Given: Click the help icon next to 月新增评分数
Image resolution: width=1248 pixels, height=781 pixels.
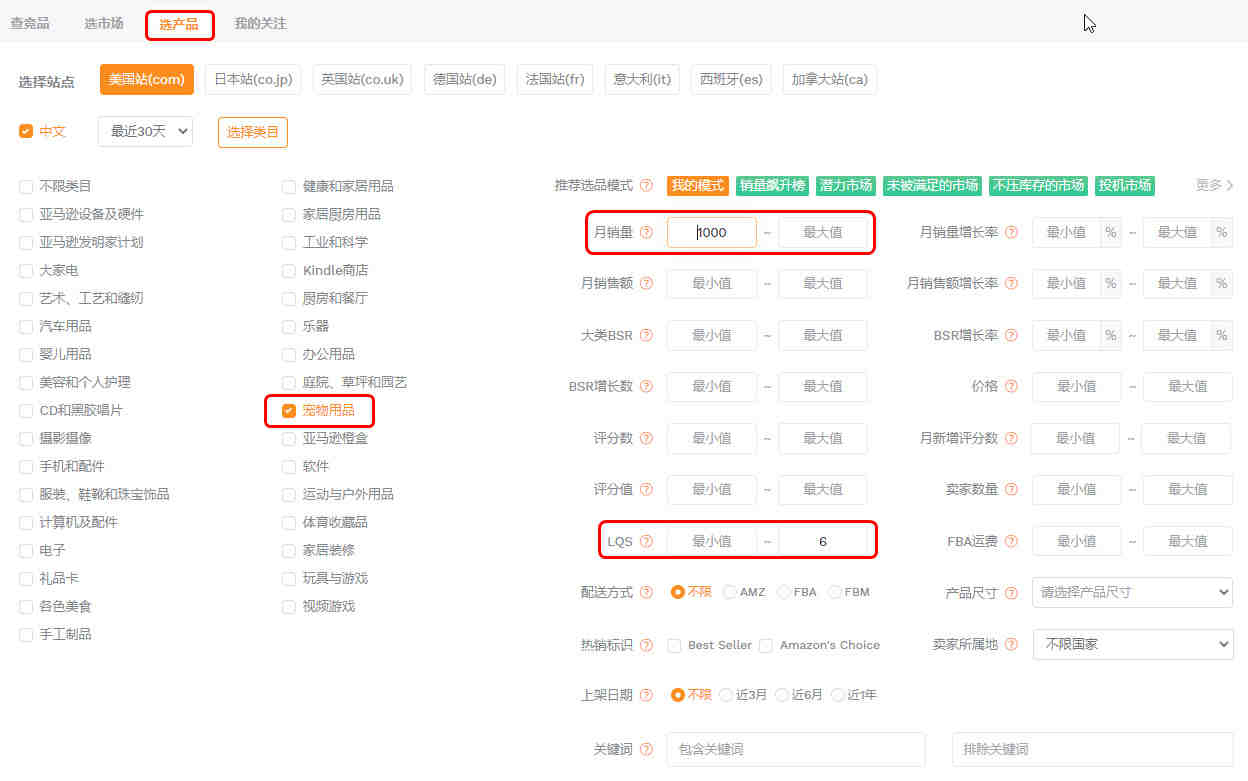Looking at the screenshot, I should pyautogui.click(x=1011, y=438).
